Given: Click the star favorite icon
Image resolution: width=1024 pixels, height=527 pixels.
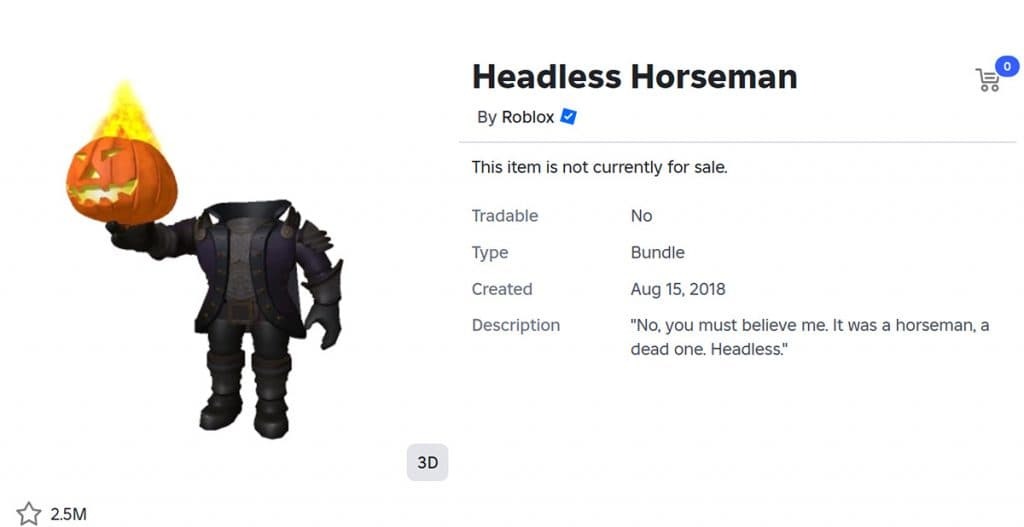Looking at the screenshot, I should [29, 514].
